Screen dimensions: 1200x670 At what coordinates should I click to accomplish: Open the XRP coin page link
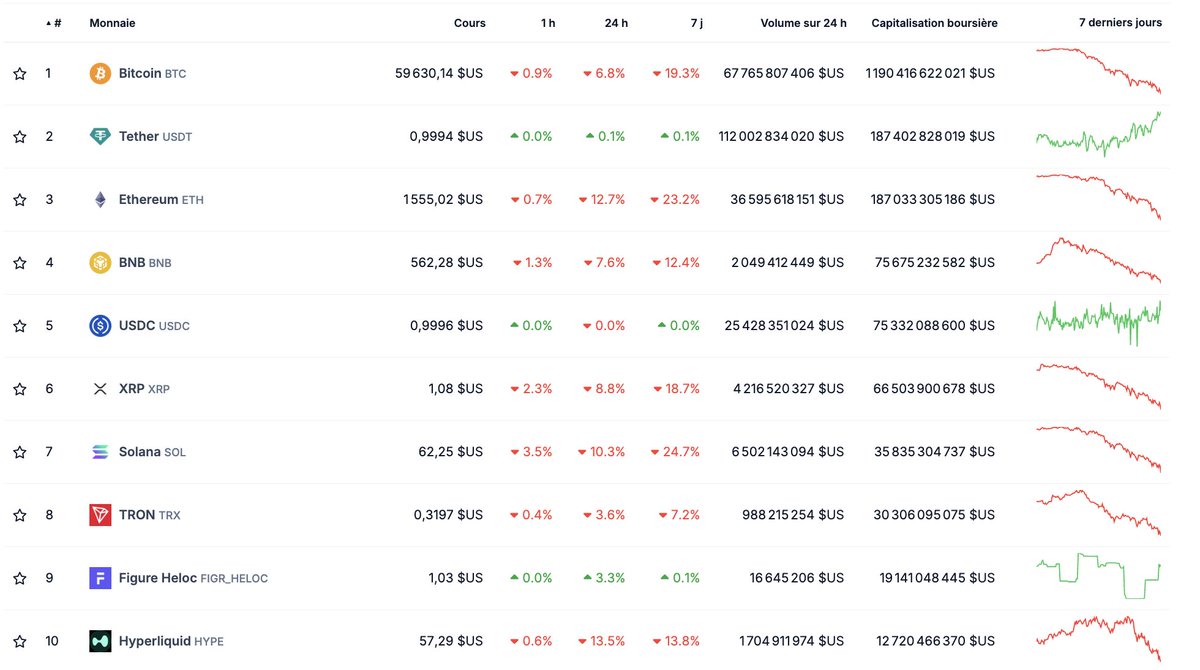[144, 389]
